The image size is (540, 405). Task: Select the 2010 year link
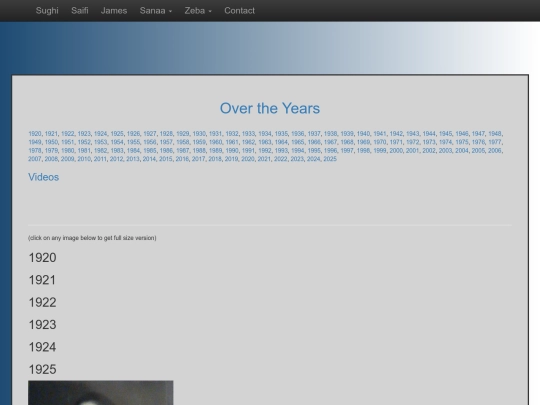coord(84,159)
